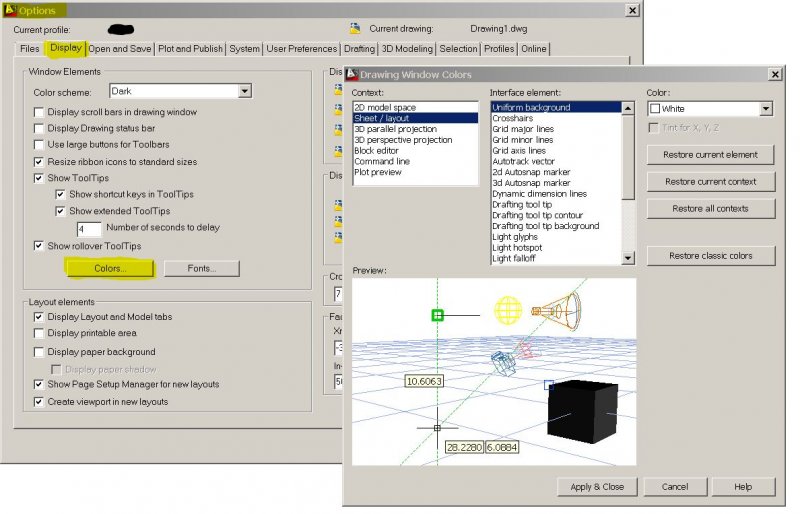
Task: Open the Plot and Publish tab
Action: [x=190, y=48]
